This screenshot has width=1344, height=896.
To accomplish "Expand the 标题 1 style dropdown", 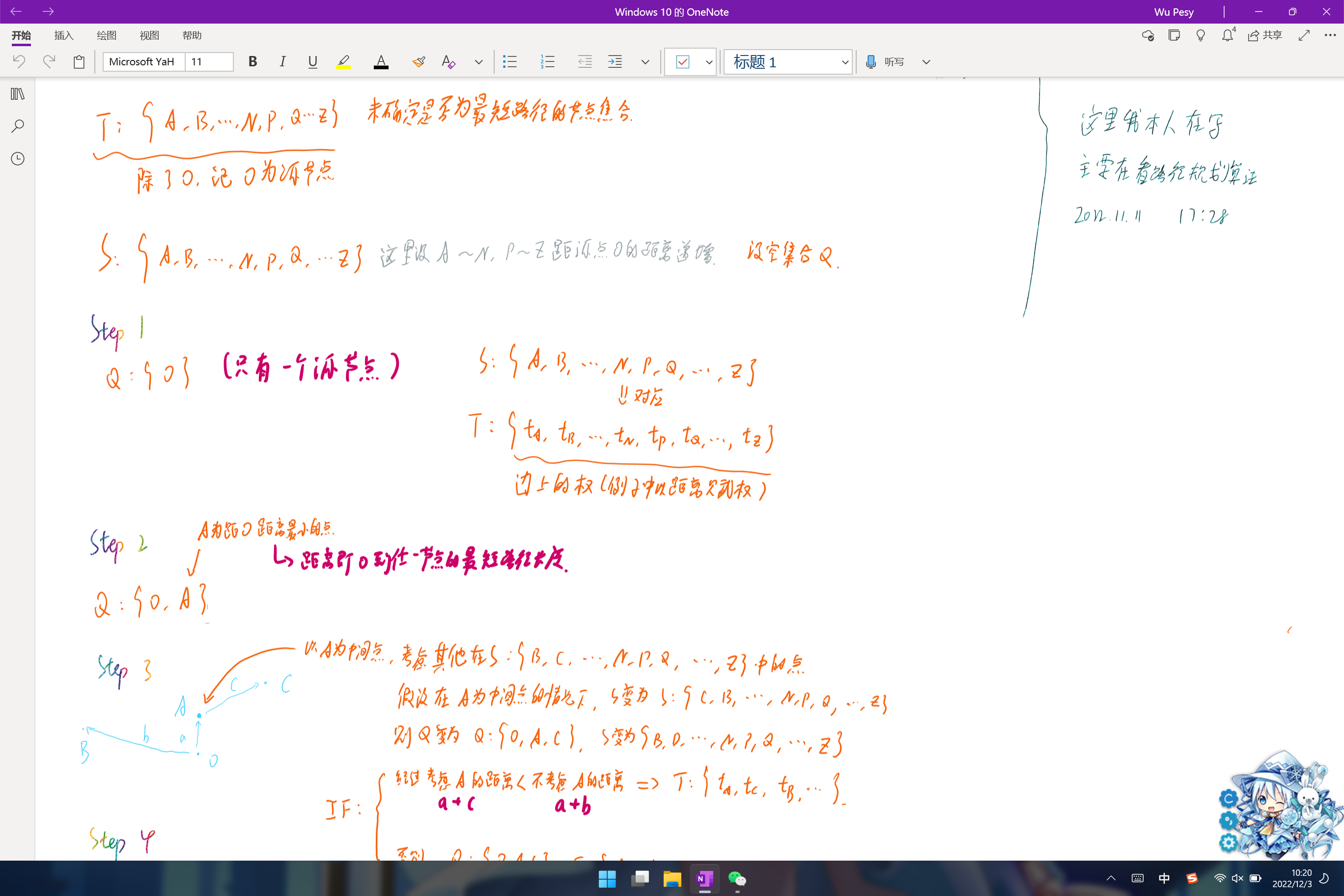I will click(x=844, y=62).
